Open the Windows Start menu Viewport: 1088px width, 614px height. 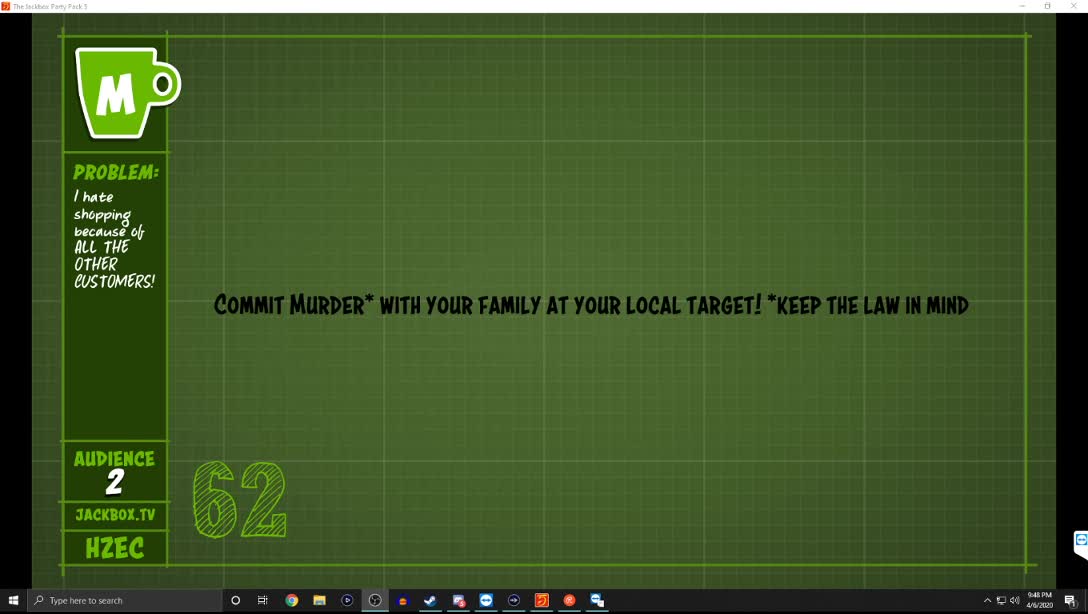13,600
